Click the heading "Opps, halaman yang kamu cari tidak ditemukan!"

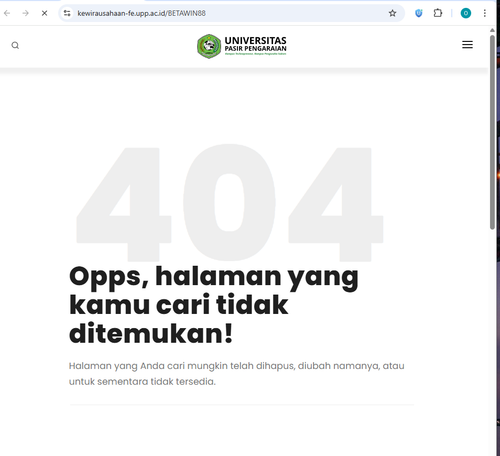214,305
